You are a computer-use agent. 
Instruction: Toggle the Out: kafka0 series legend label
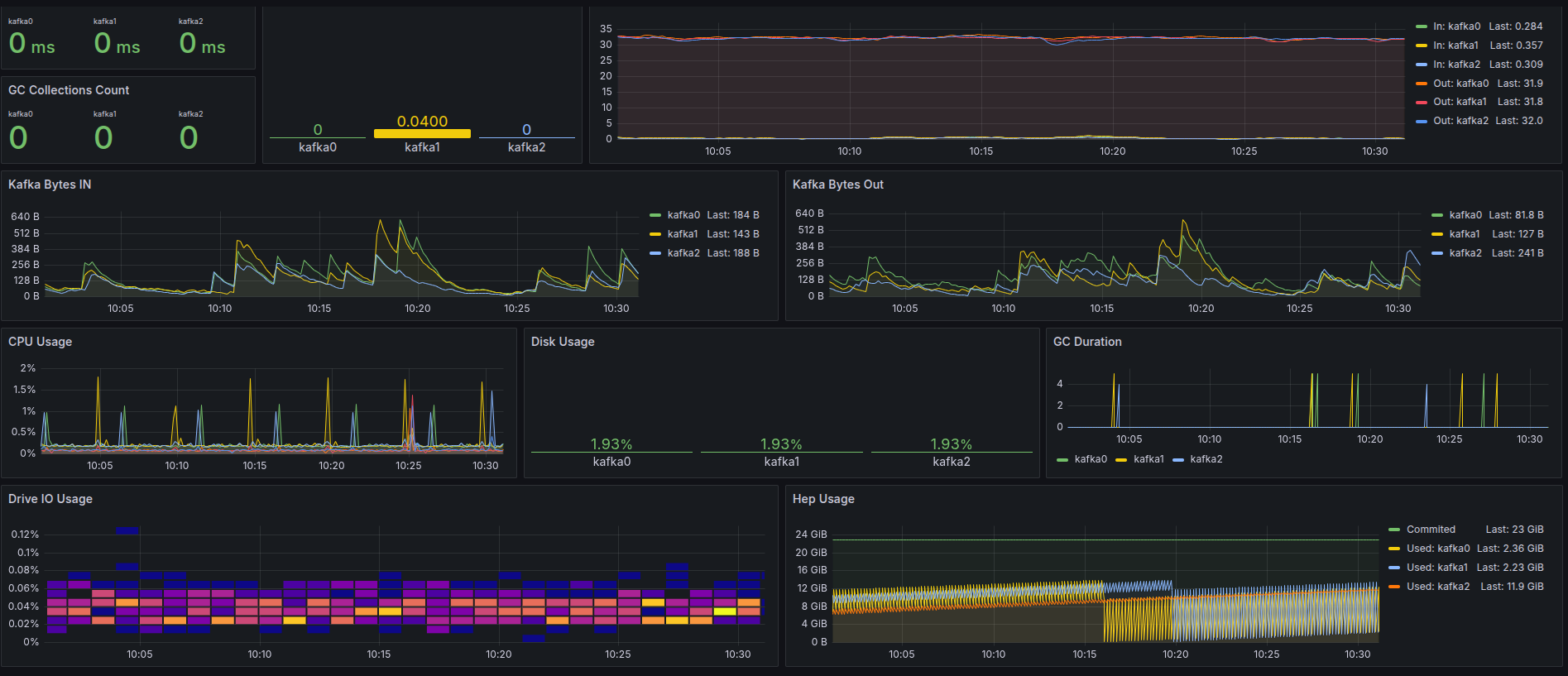[1460, 84]
